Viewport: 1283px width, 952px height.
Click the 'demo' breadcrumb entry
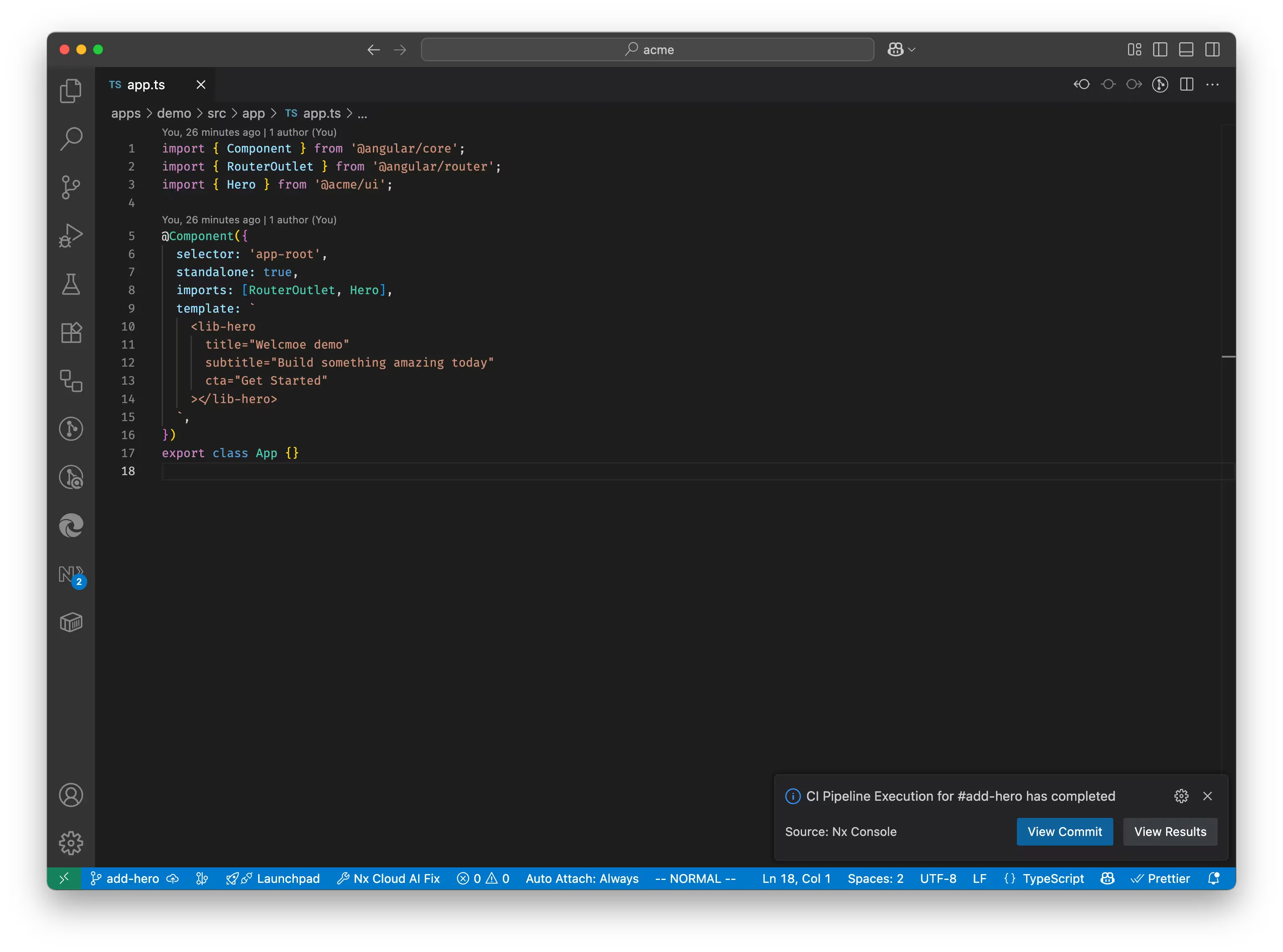(x=174, y=113)
